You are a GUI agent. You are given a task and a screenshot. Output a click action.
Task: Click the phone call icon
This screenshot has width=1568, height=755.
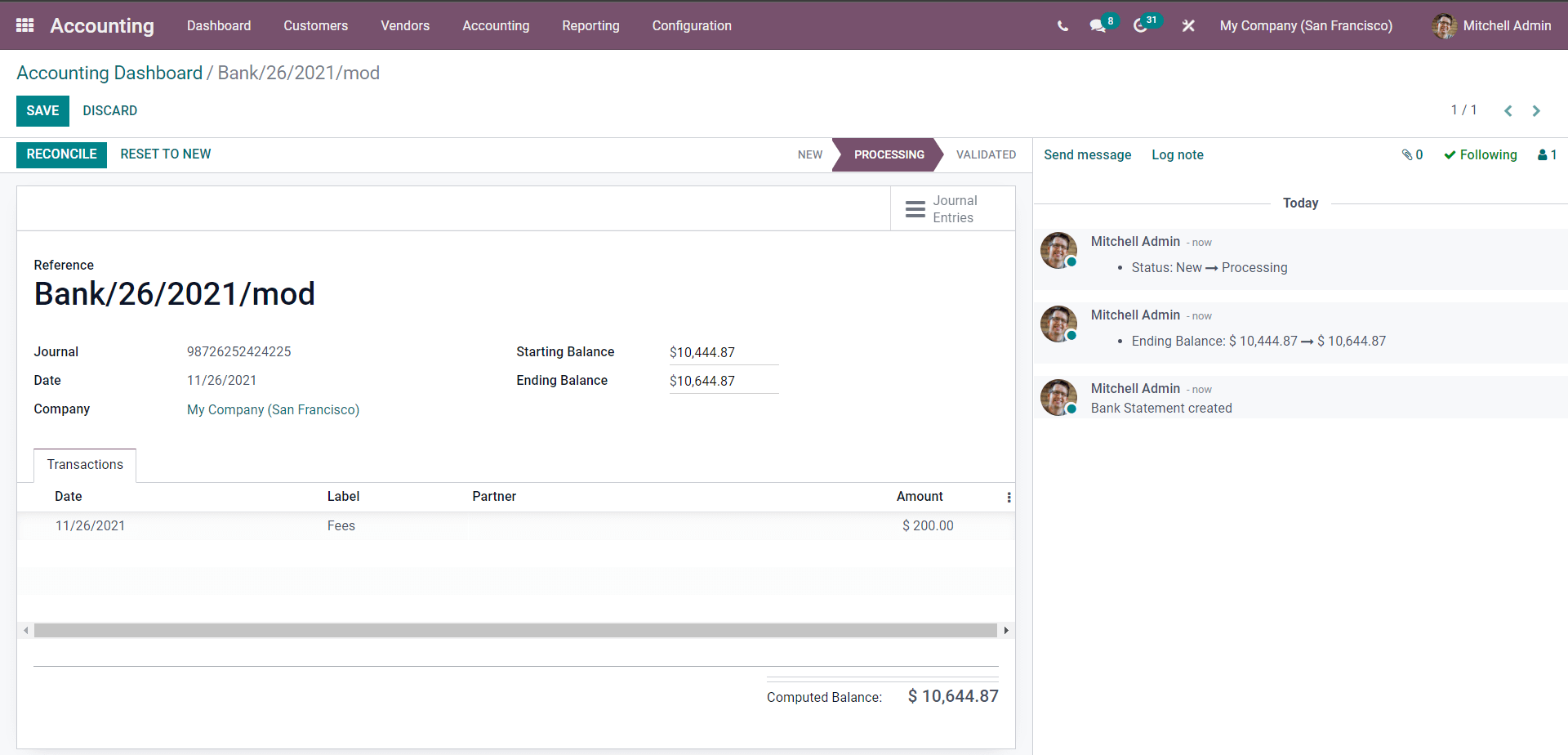pos(1062,26)
